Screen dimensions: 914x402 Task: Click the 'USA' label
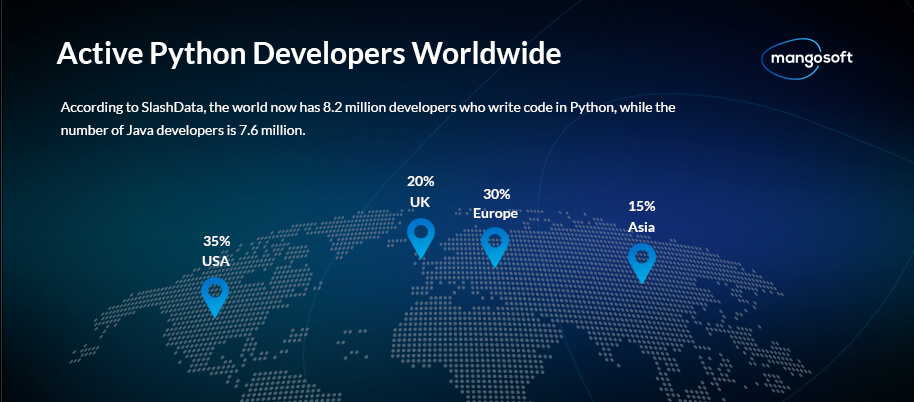point(216,262)
